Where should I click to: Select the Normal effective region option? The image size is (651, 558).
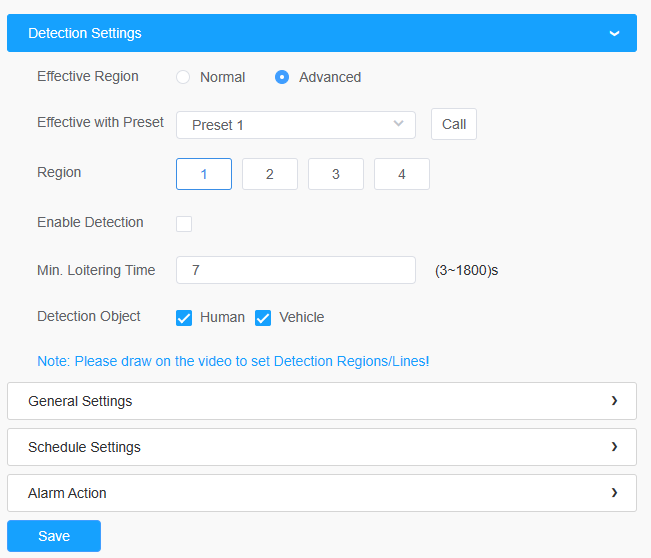point(183,77)
